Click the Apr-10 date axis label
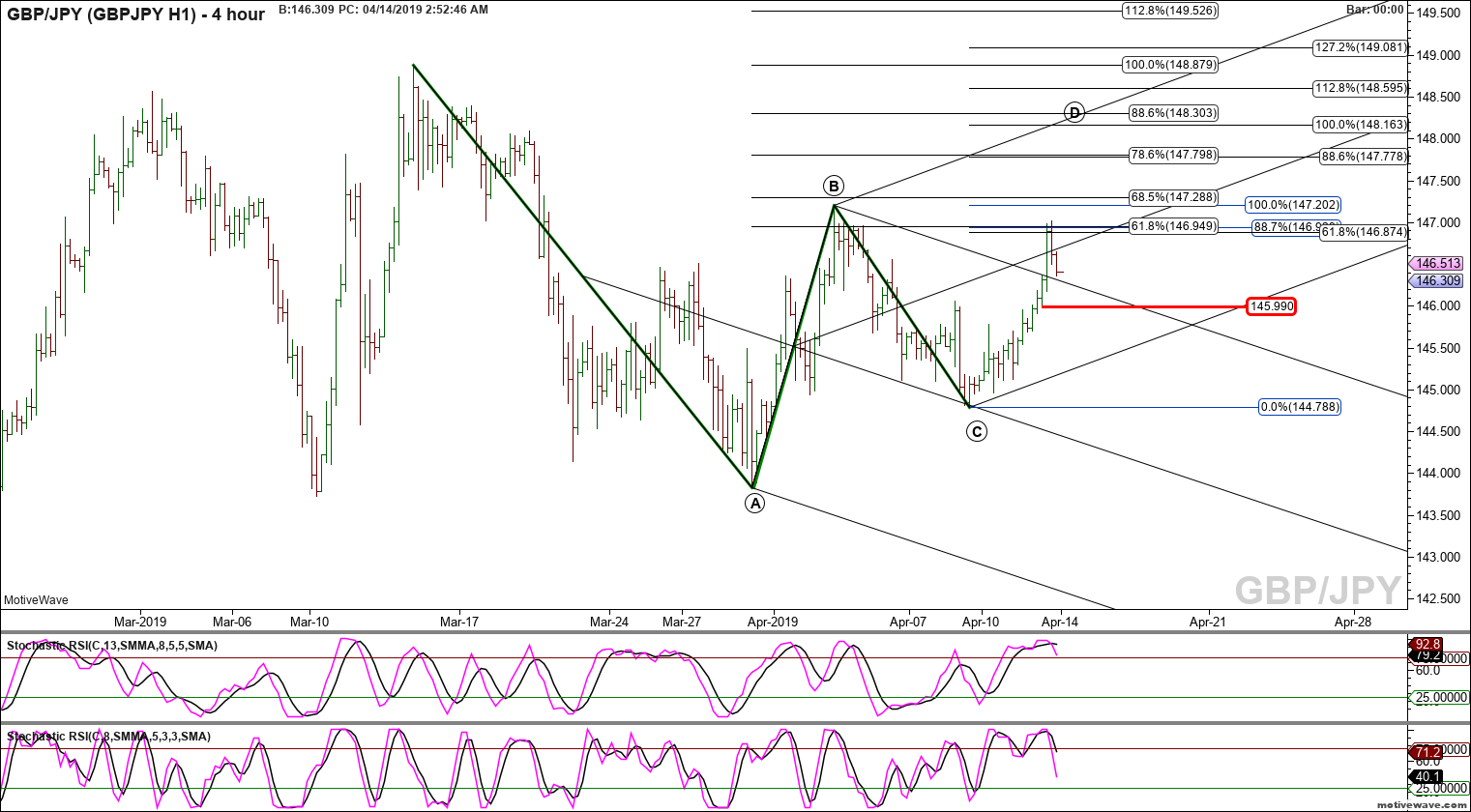This screenshot has width=1471, height=812. point(981,622)
